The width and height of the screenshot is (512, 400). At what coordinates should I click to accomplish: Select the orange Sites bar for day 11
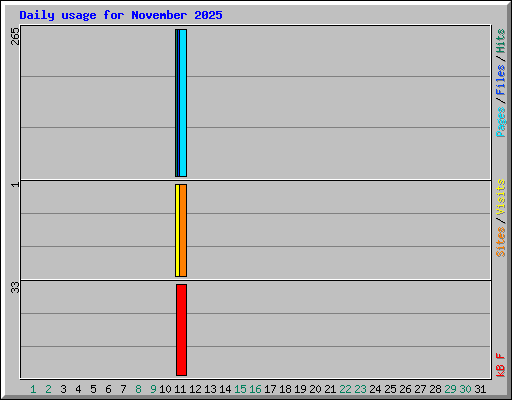pos(183,230)
